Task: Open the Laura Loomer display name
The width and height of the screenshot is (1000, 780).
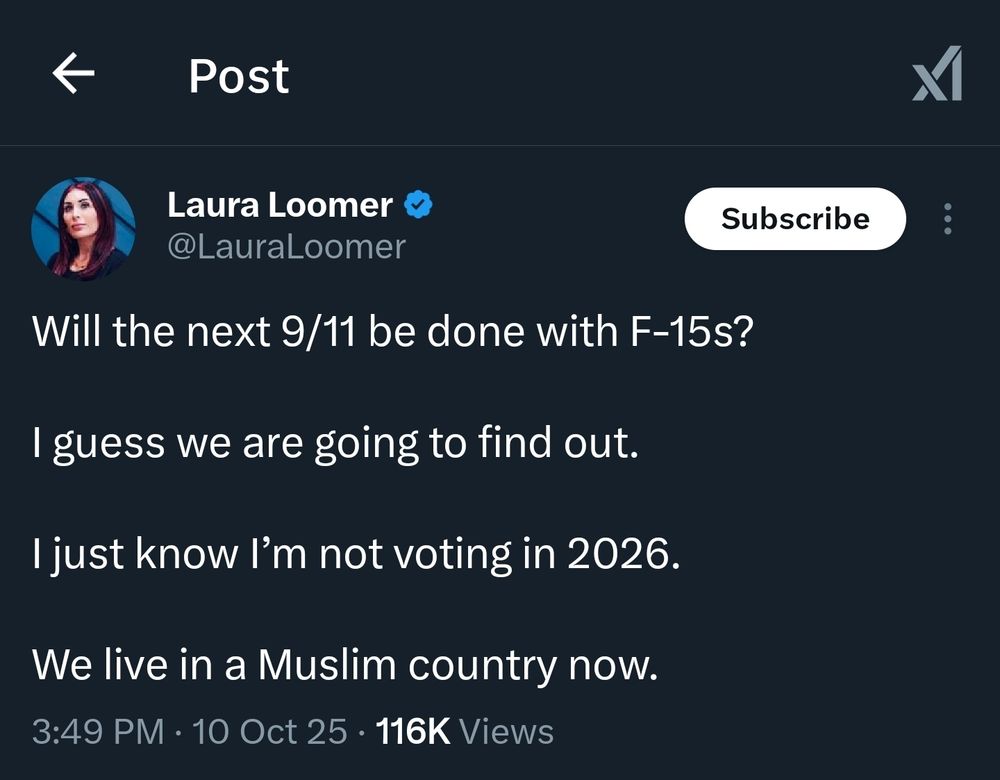Action: point(280,205)
